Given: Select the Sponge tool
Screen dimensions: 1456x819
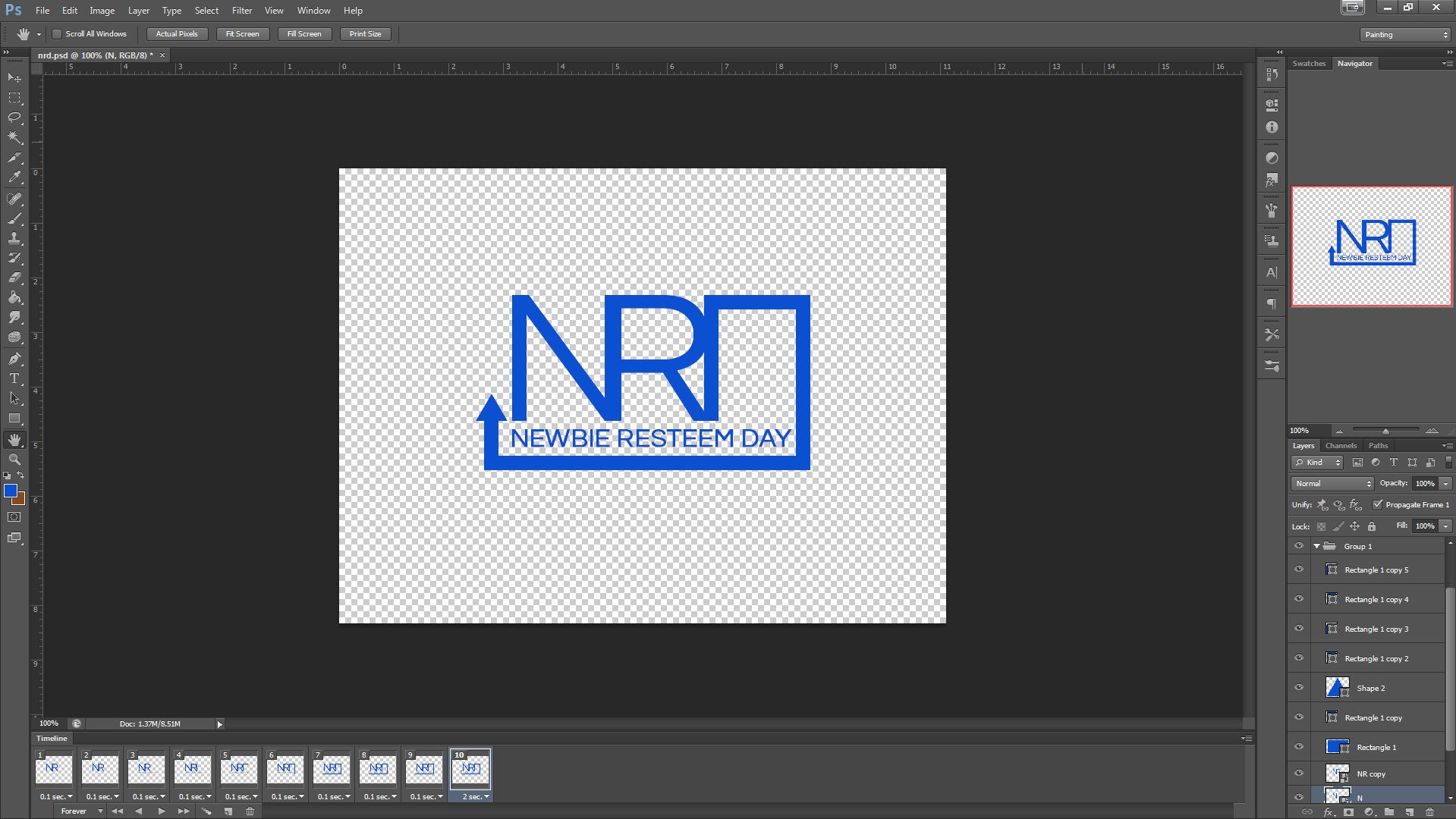Looking at the screenshot, I should pos(14,337).
